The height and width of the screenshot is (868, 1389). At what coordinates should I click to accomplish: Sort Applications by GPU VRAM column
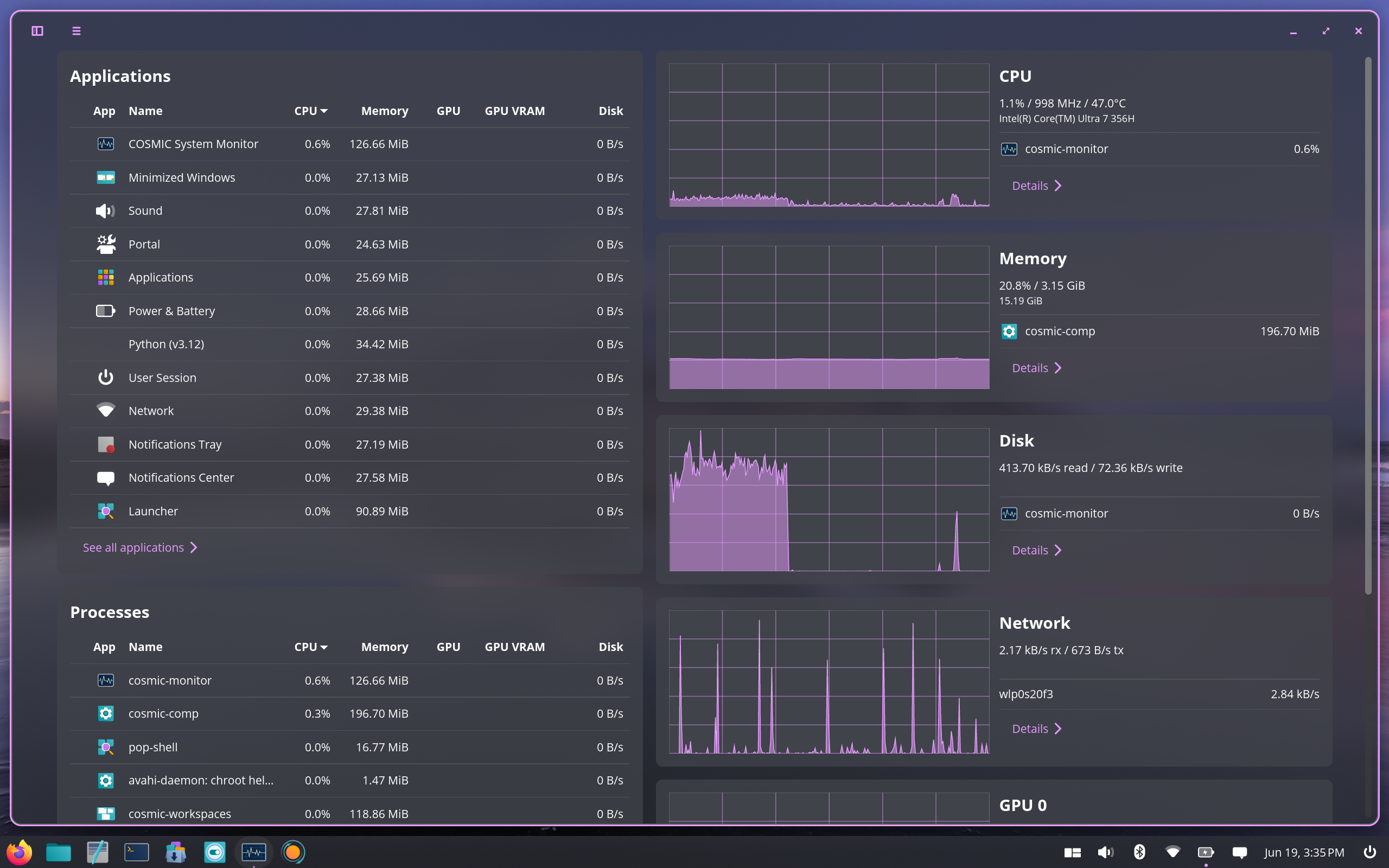pos(515,111)
